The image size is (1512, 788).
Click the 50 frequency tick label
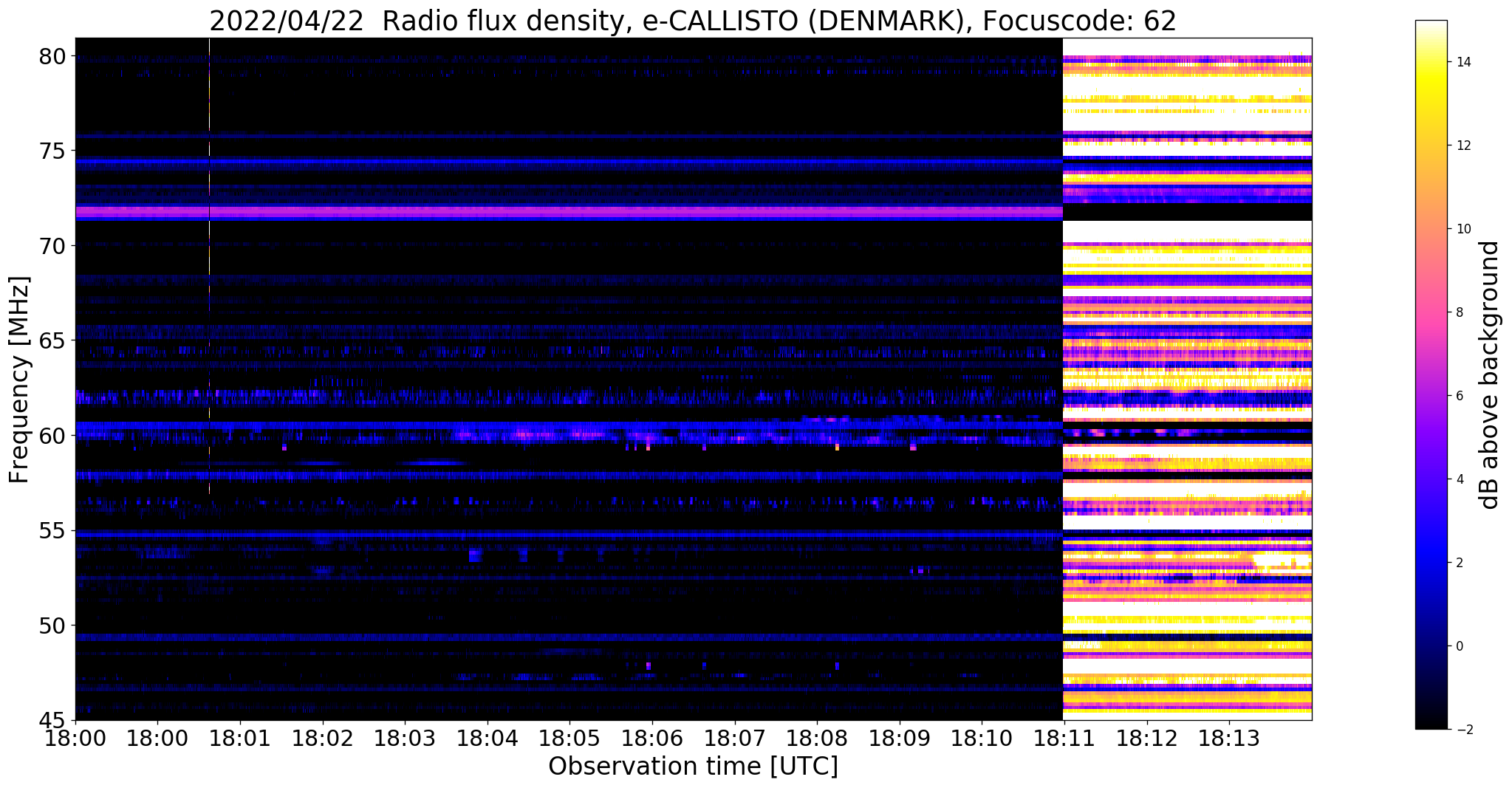click(52, 626)
